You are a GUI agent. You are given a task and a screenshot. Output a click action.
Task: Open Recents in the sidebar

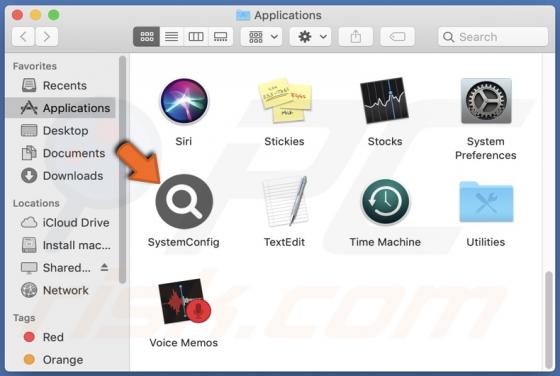(60, 86)
